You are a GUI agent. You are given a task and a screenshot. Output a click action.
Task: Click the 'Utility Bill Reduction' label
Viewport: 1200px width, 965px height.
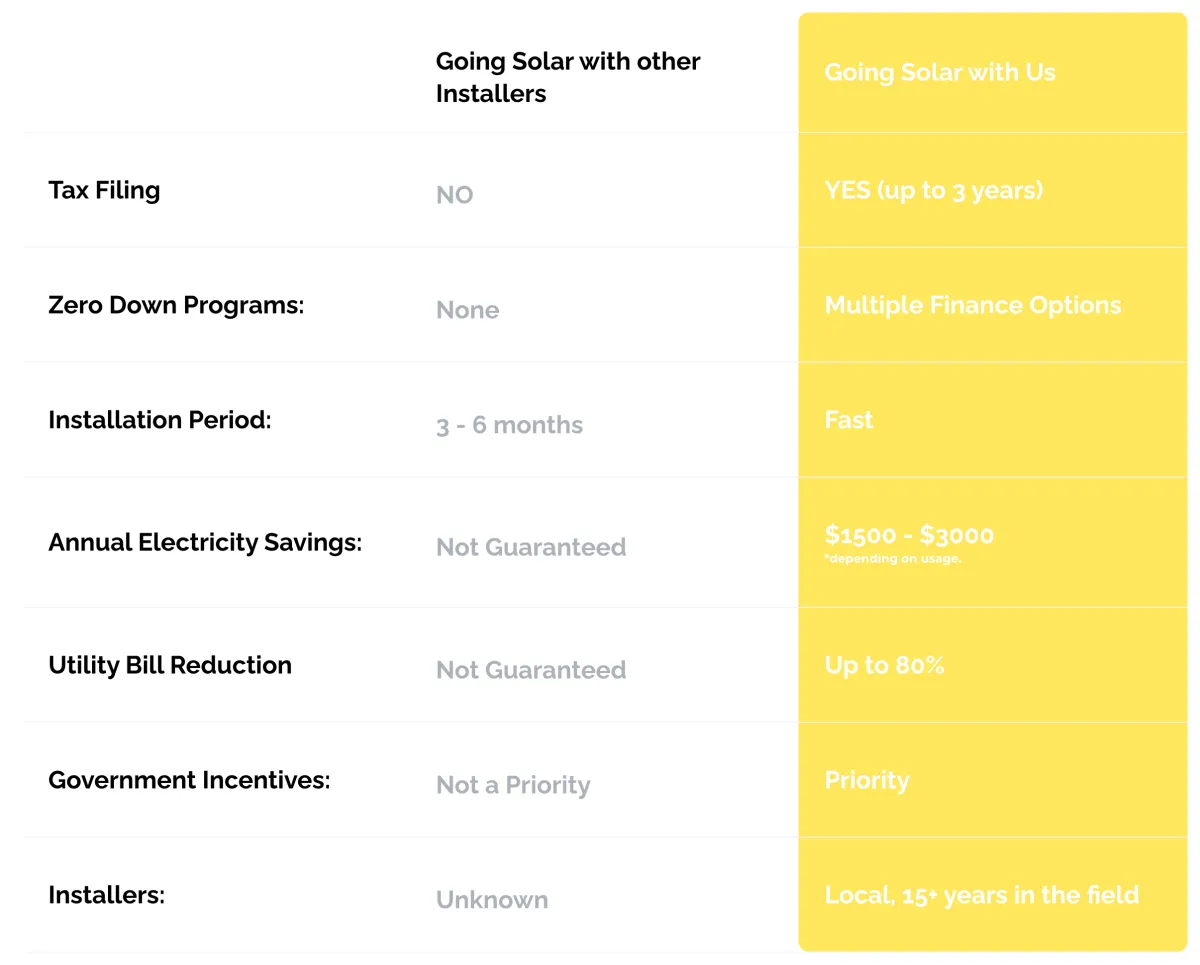tap(170, 665)
